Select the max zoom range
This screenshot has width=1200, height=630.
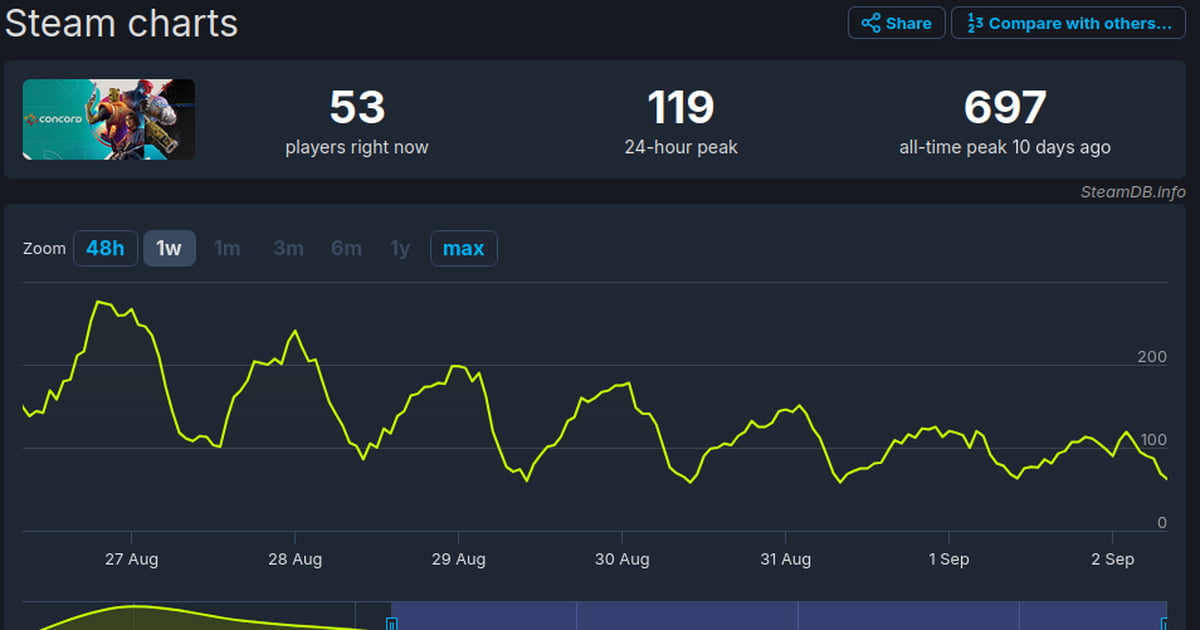[463, 248]
